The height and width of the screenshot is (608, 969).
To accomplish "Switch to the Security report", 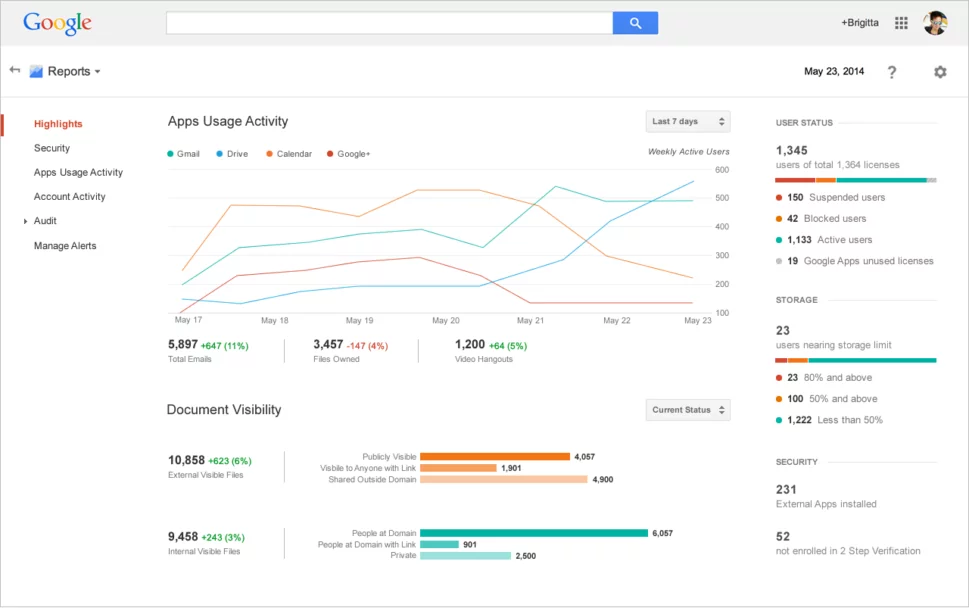I will 52,148.
